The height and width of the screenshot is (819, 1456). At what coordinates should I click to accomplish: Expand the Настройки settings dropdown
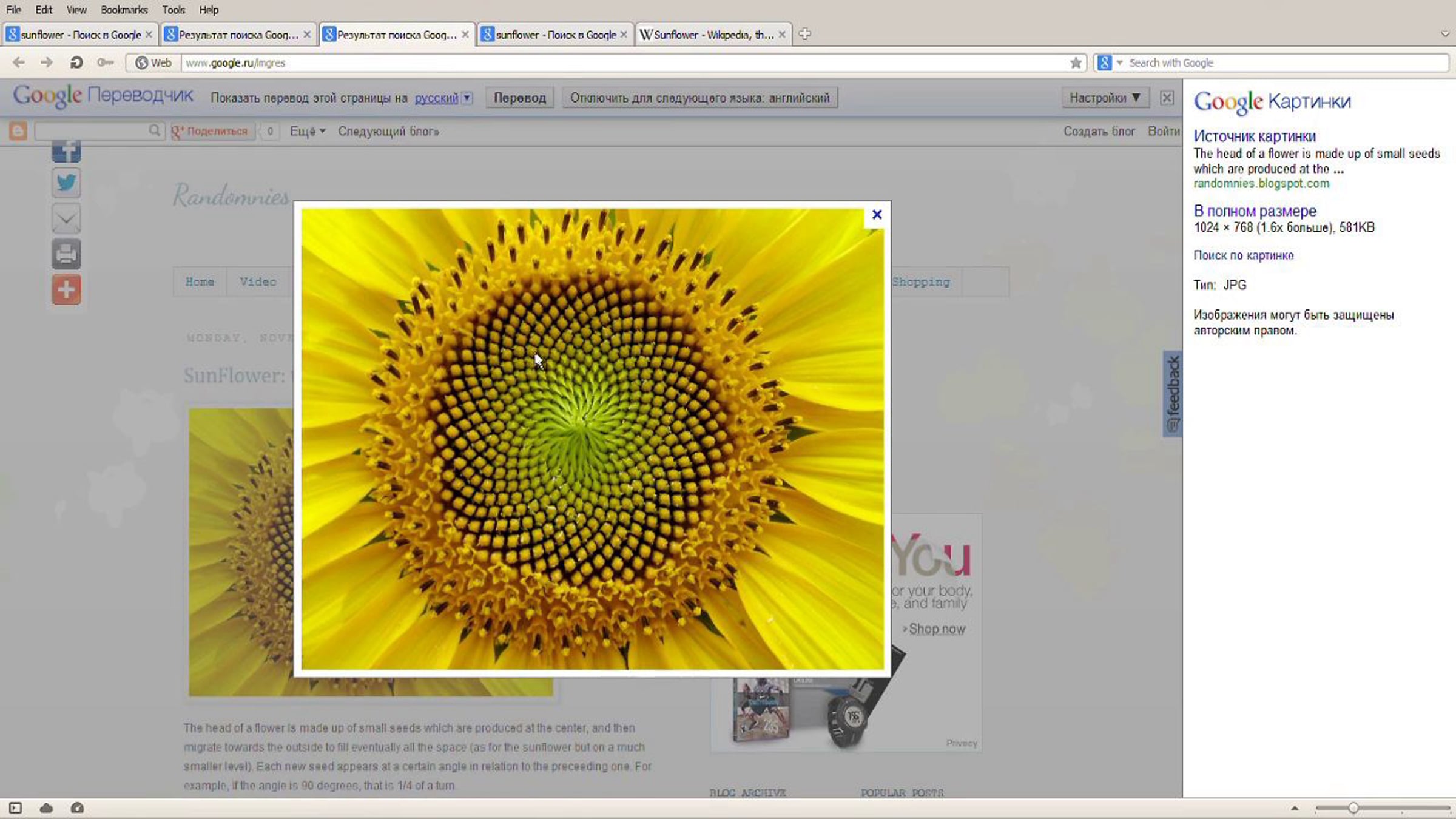tap(1105, 98)
